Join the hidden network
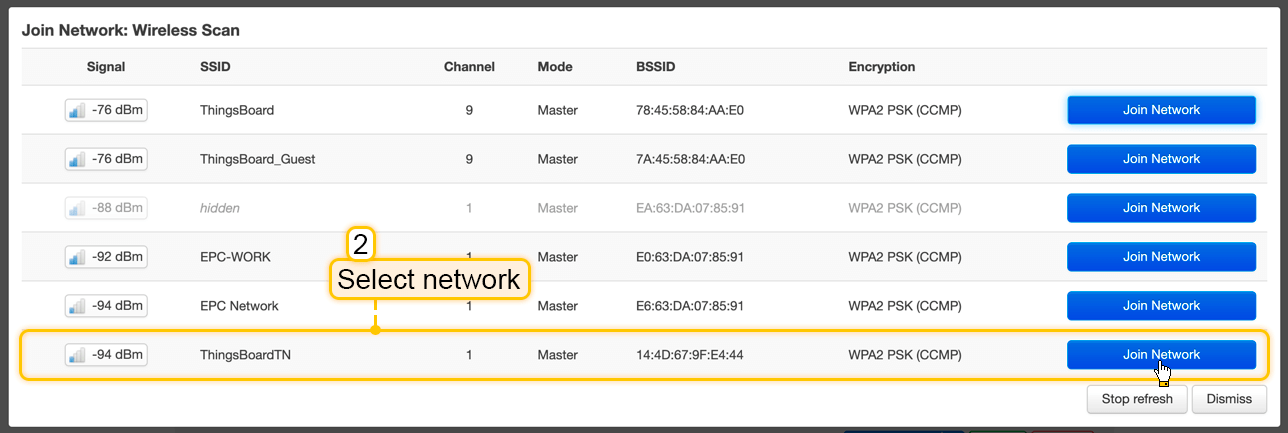Viewport: 1288px width, 433px height. pyautogui.click(x=1161, y=208)
